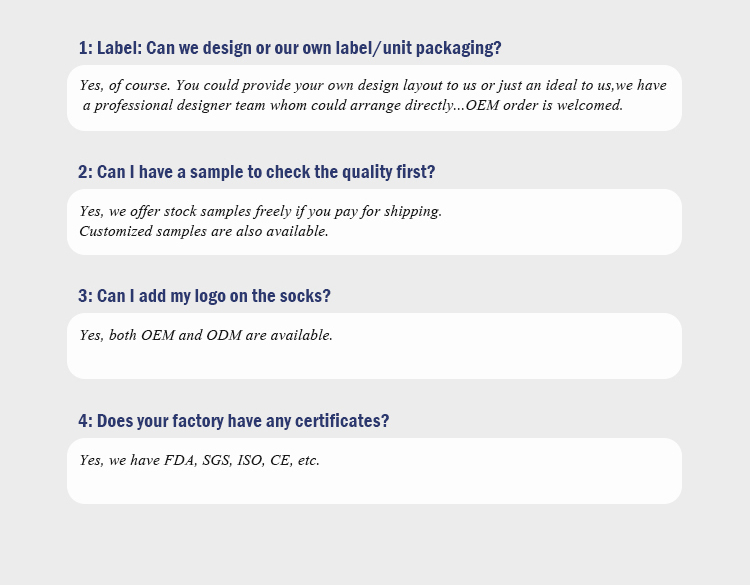Click the word 'ISO' in the certificates answer
Screen dimensions: 750x585
251,460
